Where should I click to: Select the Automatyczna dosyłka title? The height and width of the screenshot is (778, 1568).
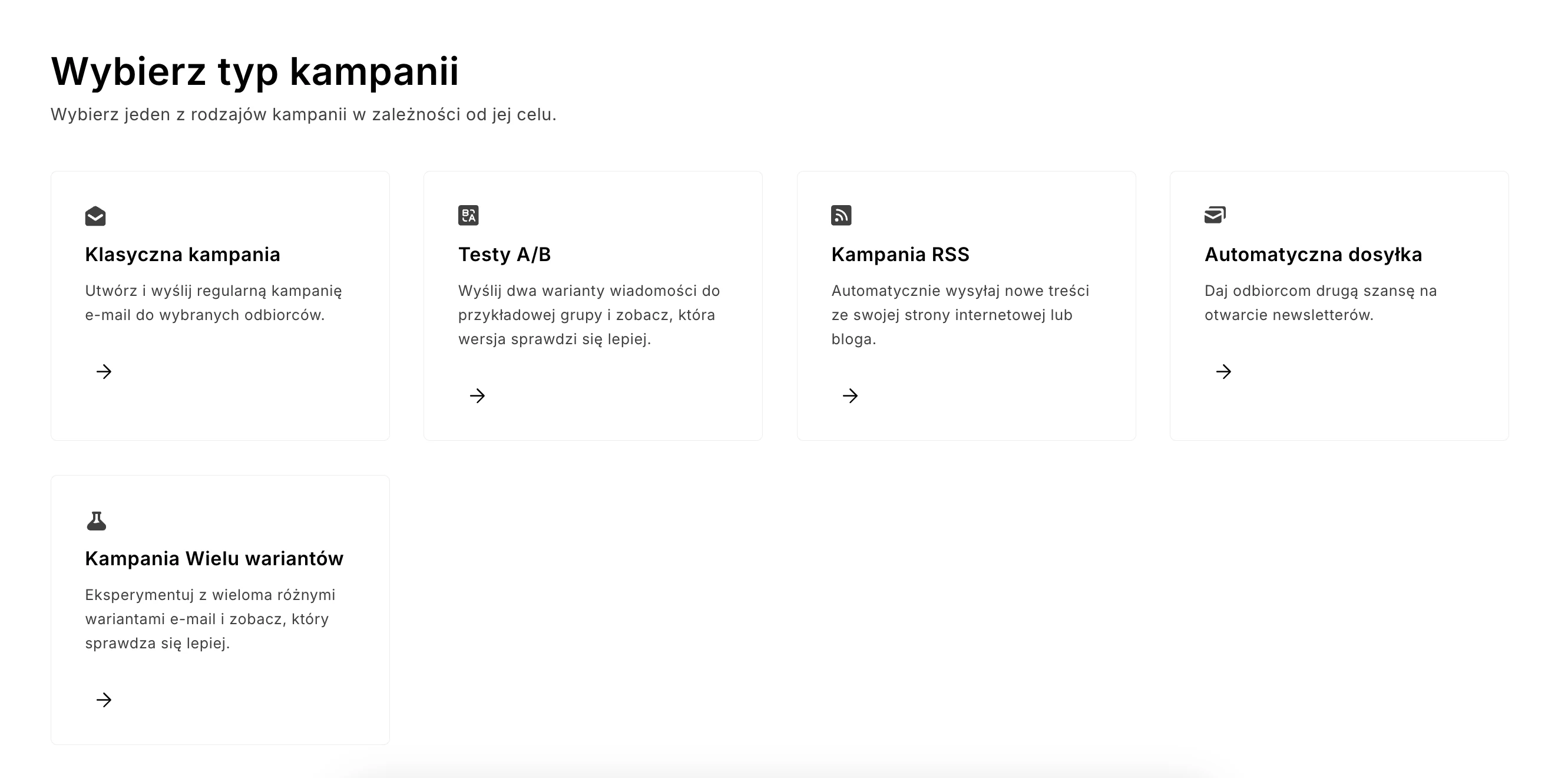(x=1313, y=255)
